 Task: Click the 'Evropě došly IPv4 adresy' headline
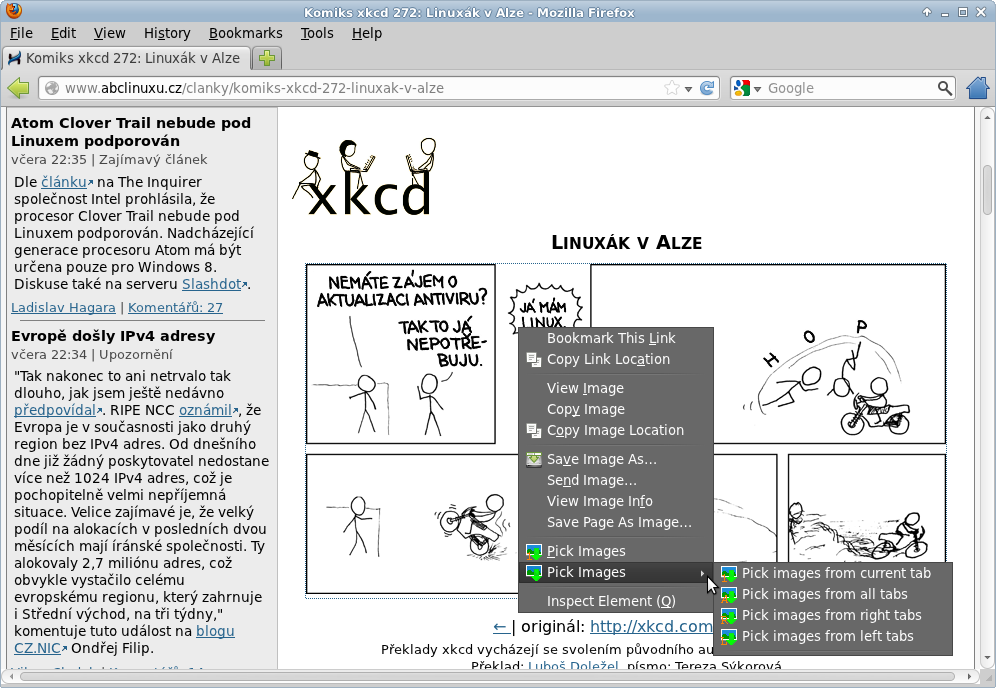(113, 336)
